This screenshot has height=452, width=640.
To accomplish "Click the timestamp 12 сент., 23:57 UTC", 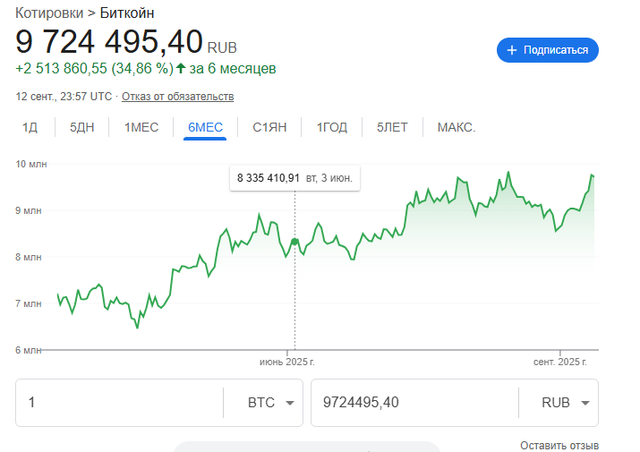I will (64, 96).
